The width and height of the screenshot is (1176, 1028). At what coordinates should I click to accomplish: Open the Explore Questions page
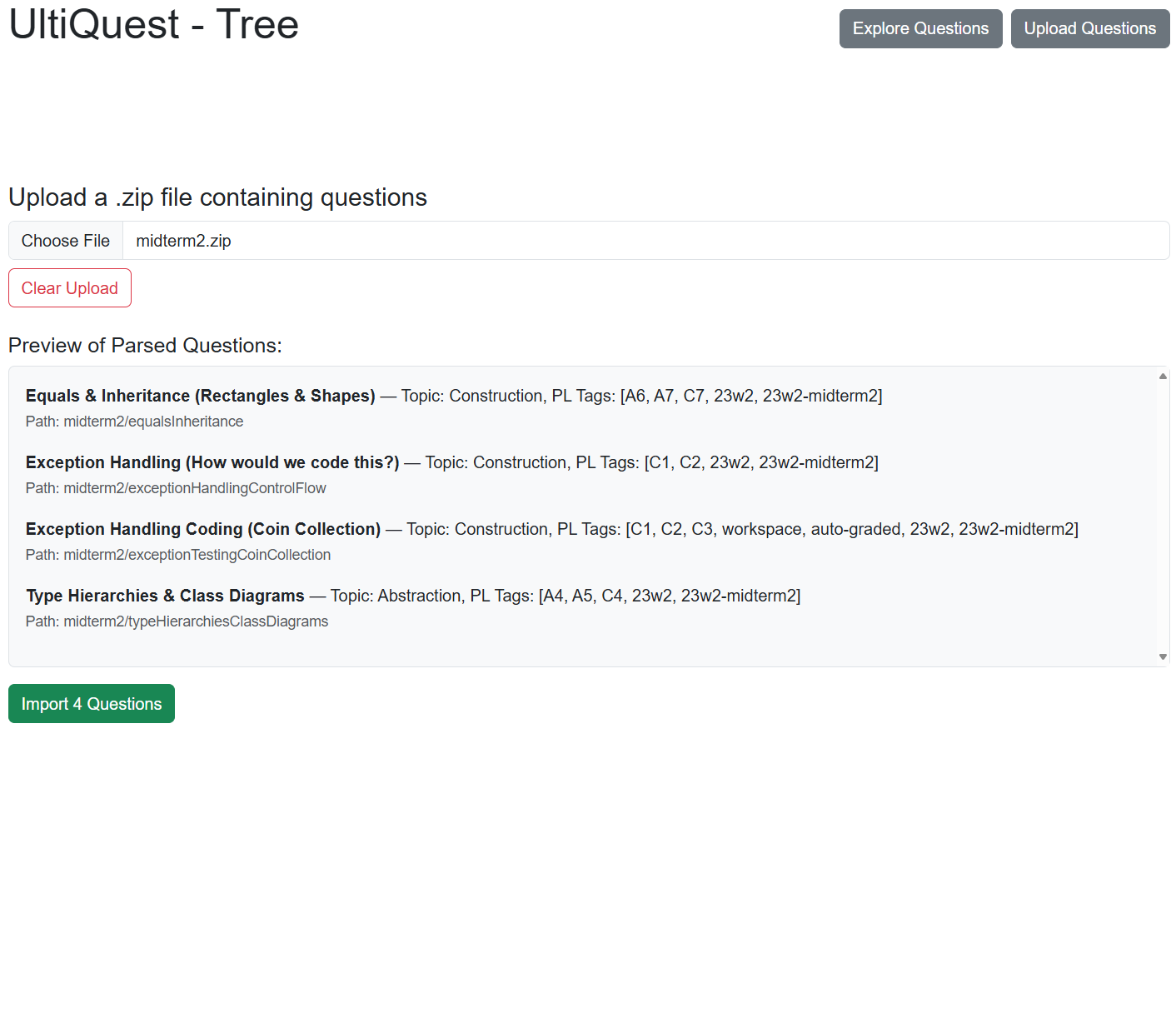920,29
